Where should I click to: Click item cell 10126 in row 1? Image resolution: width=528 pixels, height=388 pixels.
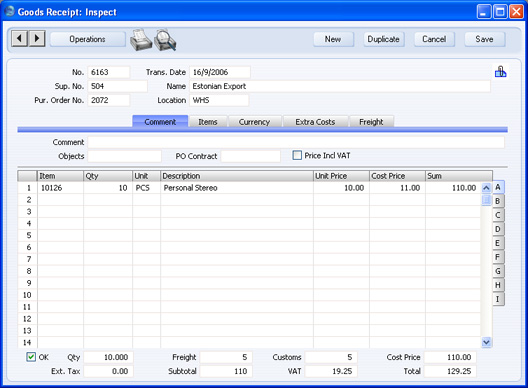61,188
